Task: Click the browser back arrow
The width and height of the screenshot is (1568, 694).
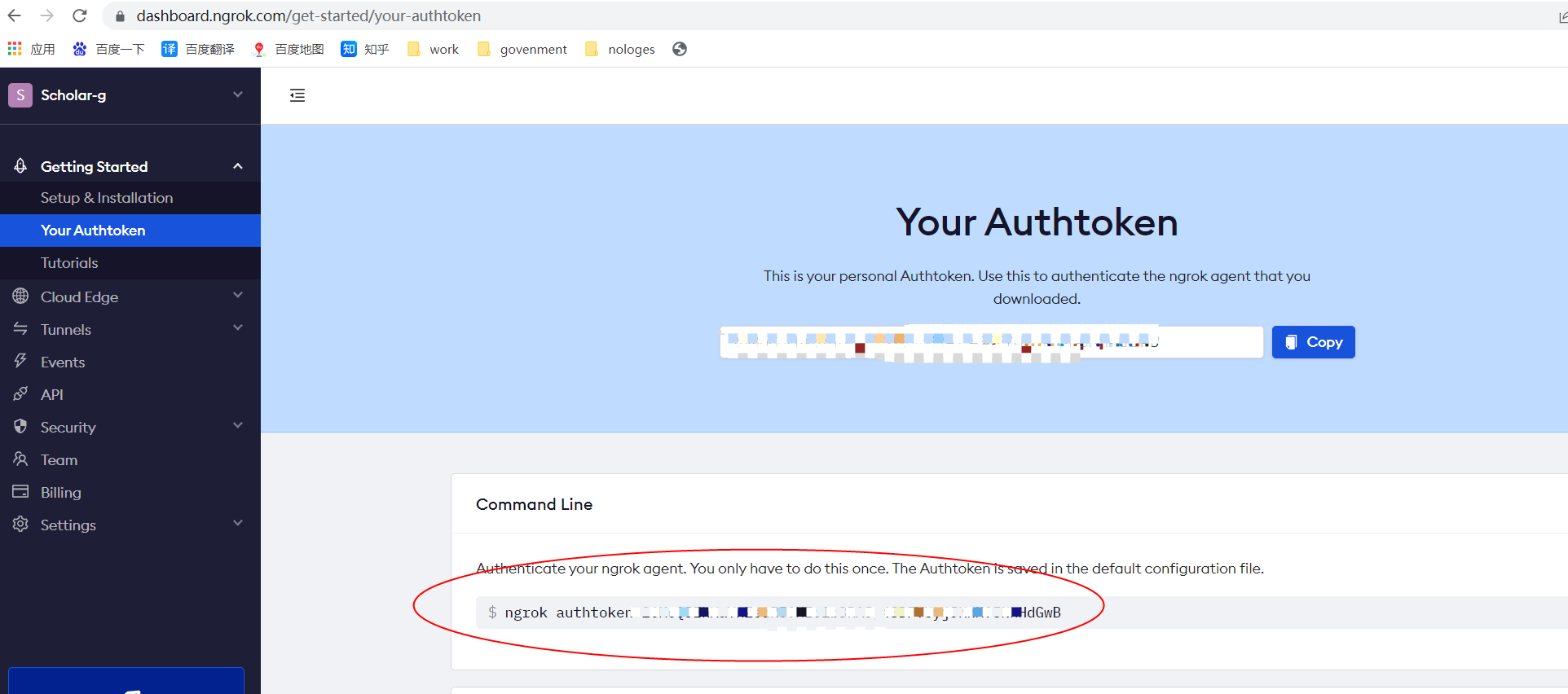Action: (15, 15)
